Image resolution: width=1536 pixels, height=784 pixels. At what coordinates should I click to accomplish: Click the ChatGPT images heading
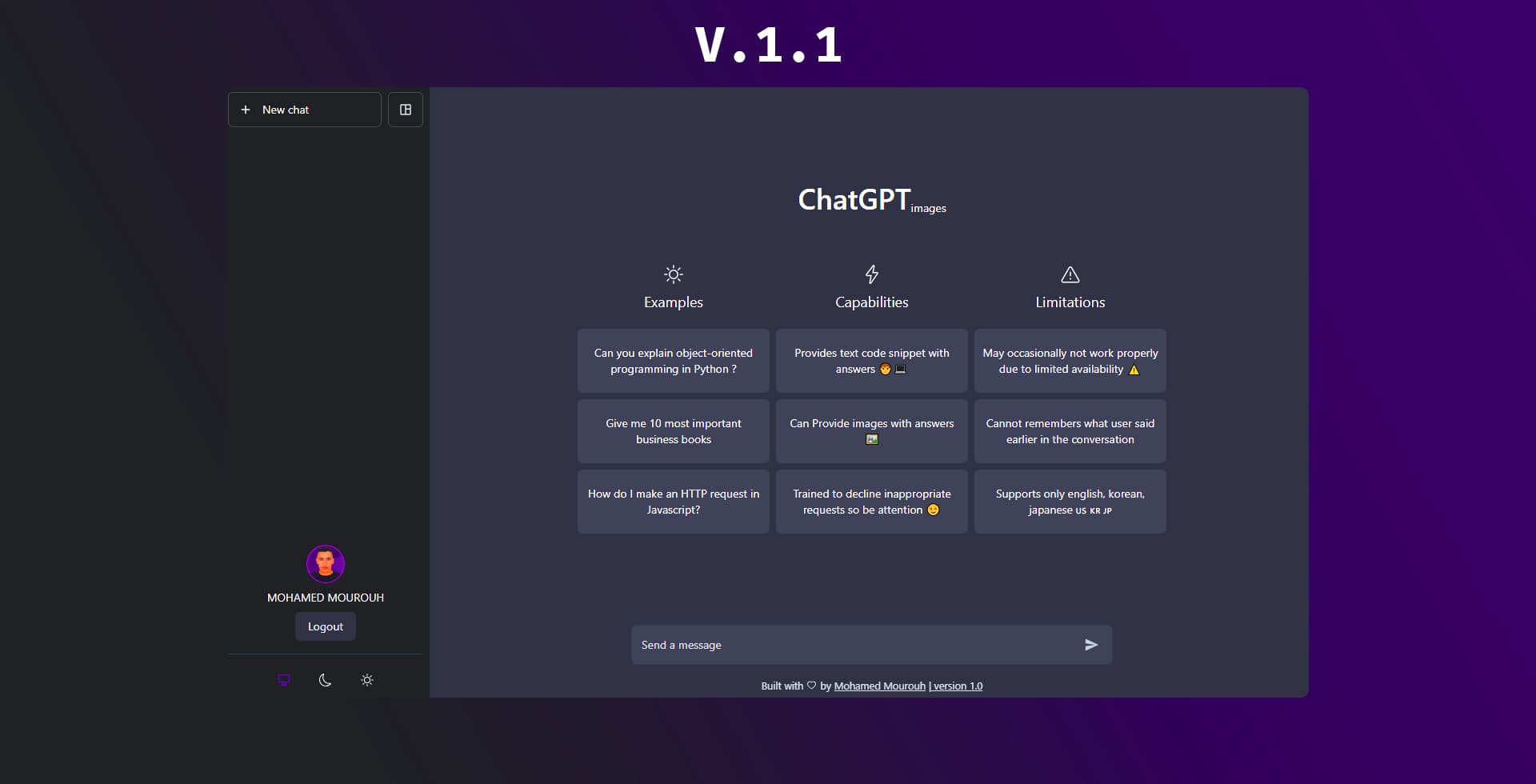pyautogui.click(x=872, y=200)
